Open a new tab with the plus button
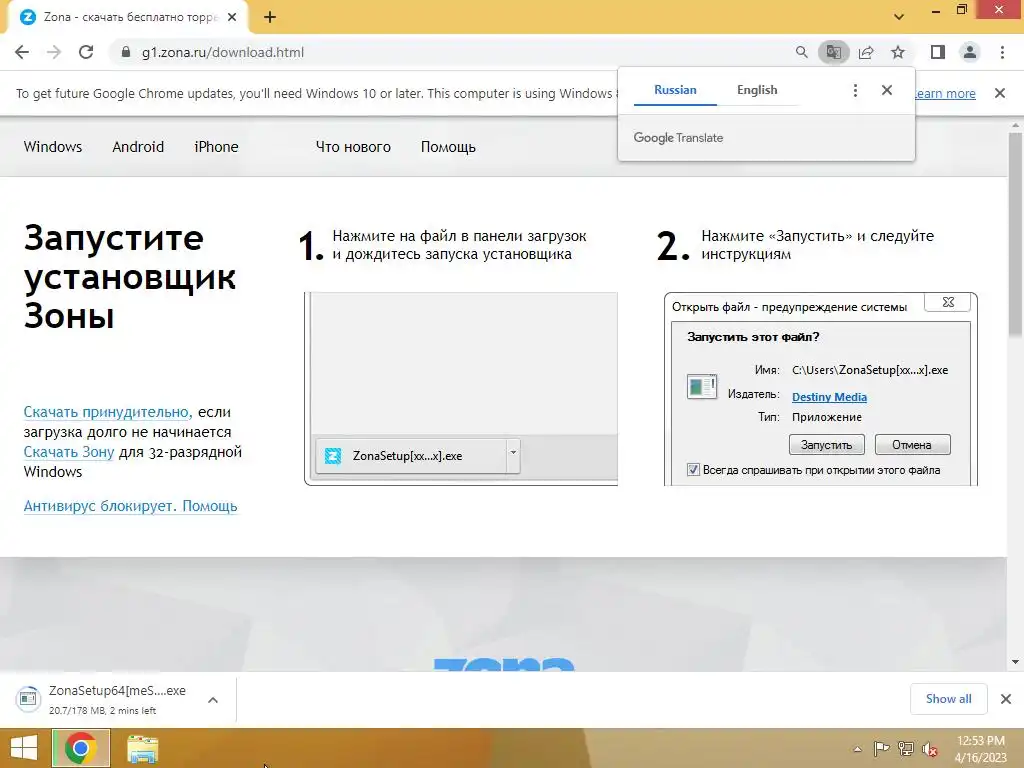This screenshot has height=768, width=1024. tap(270, 18)
